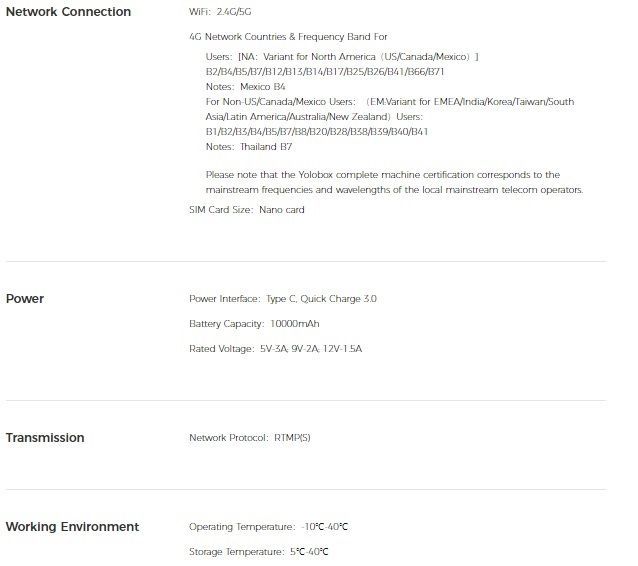Click the Power Interface Type C line
Image resolution: width=638 pixels, height=566 pixels.
283,299
